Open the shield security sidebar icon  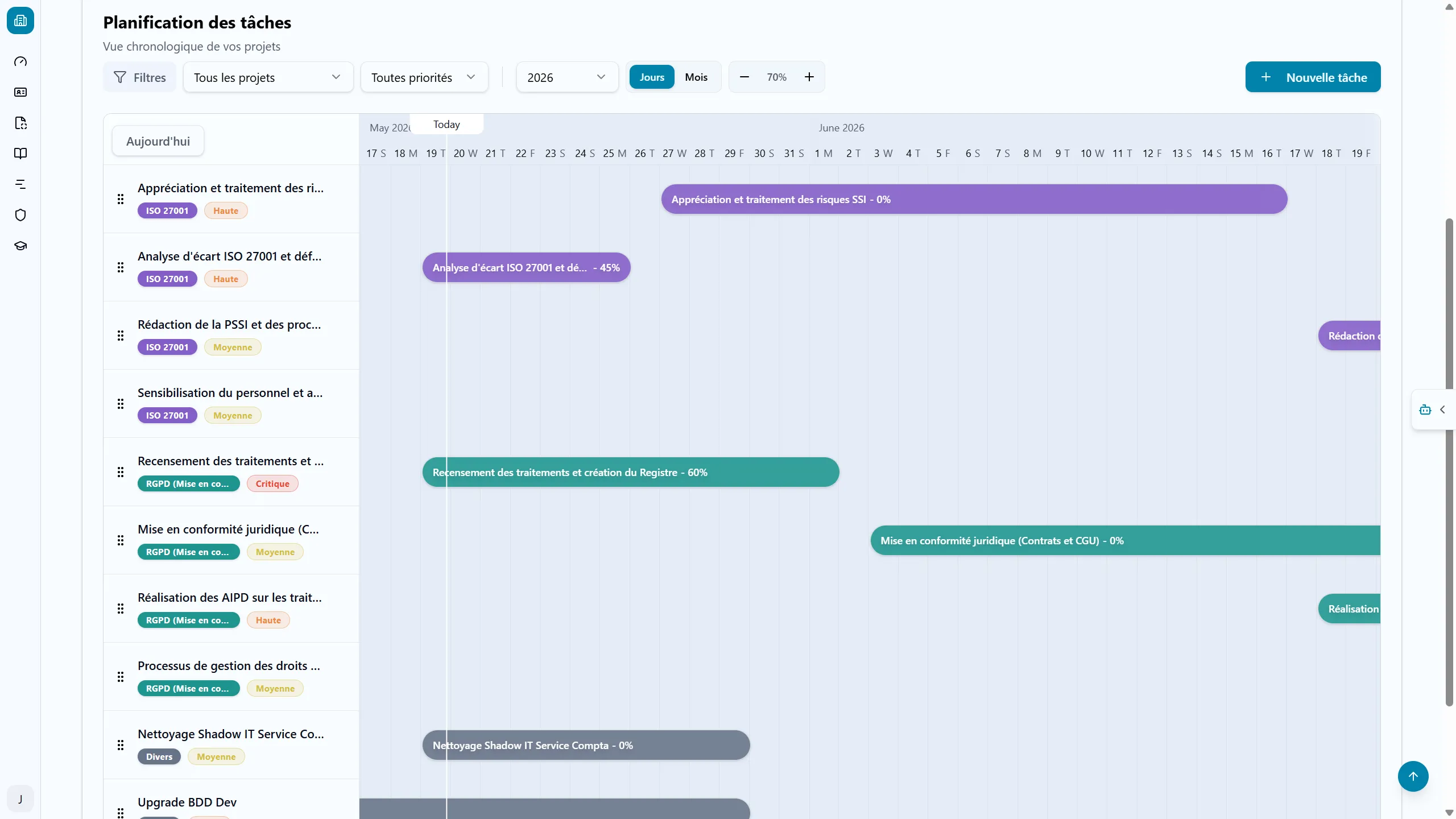[20, 215]
